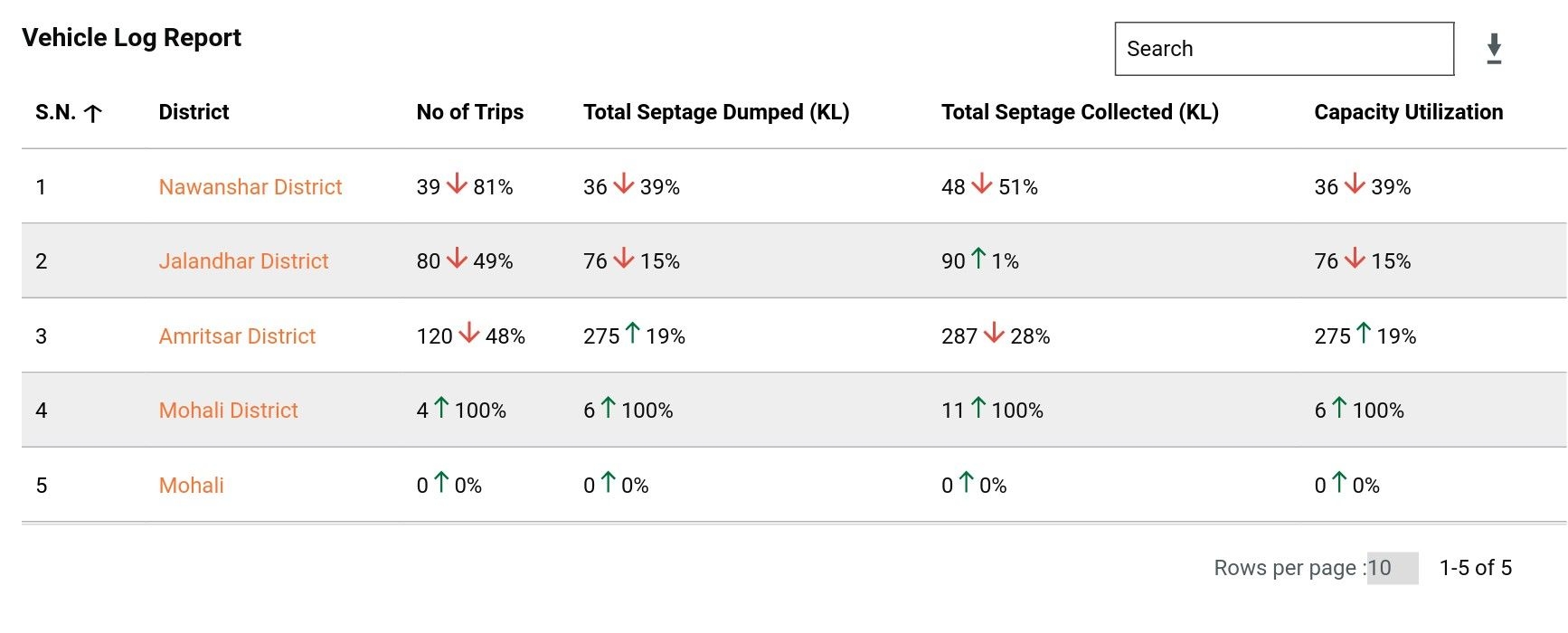Sort by the District column header
This screenshot has height=633, width=1568.
click(x=194, y=112)
